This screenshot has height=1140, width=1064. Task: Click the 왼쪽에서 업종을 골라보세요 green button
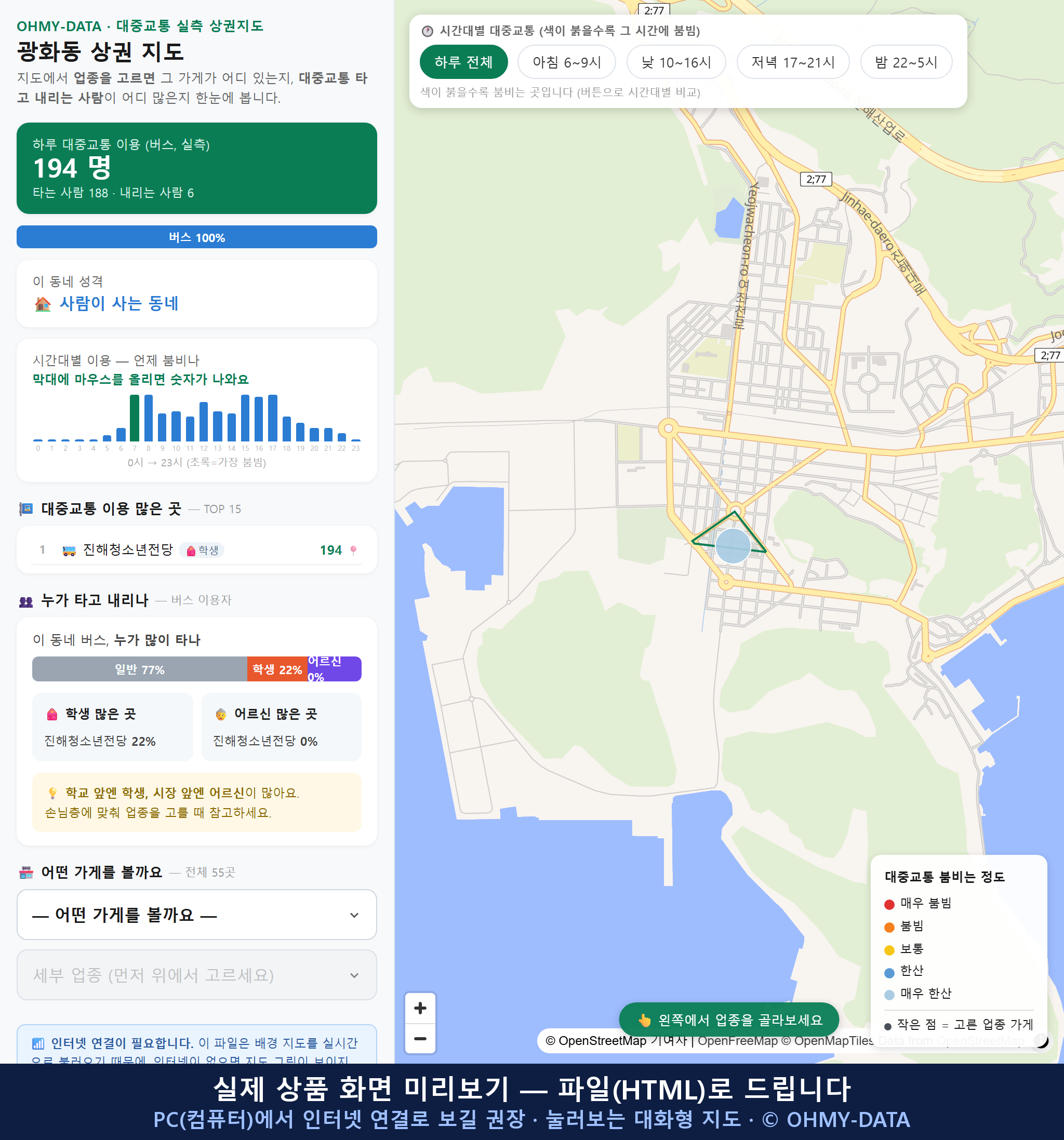point(729,1020)
